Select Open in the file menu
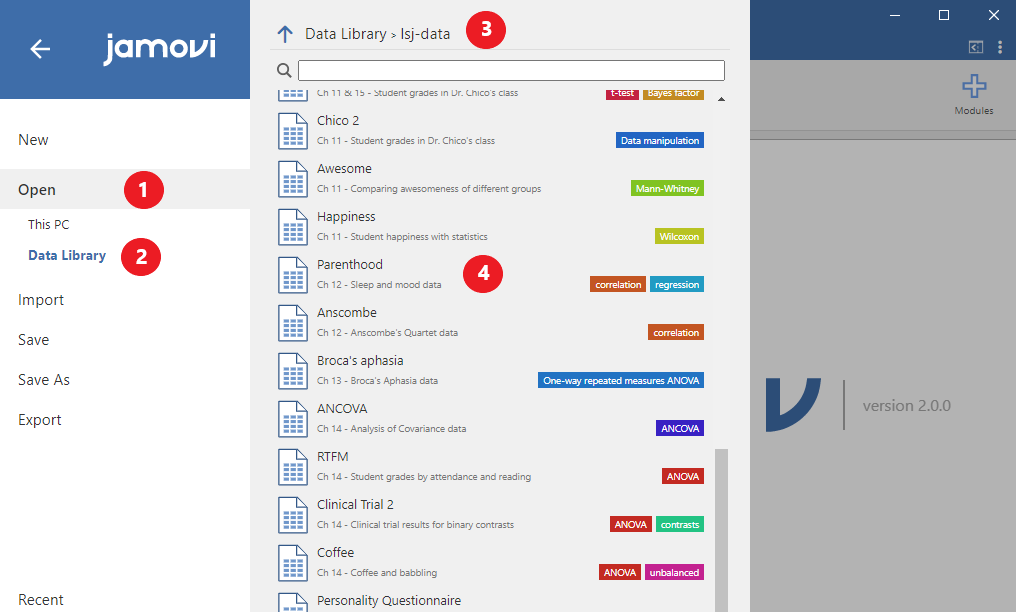The height and width of the screenshot is (612, 1016). [x=37, y=190]
